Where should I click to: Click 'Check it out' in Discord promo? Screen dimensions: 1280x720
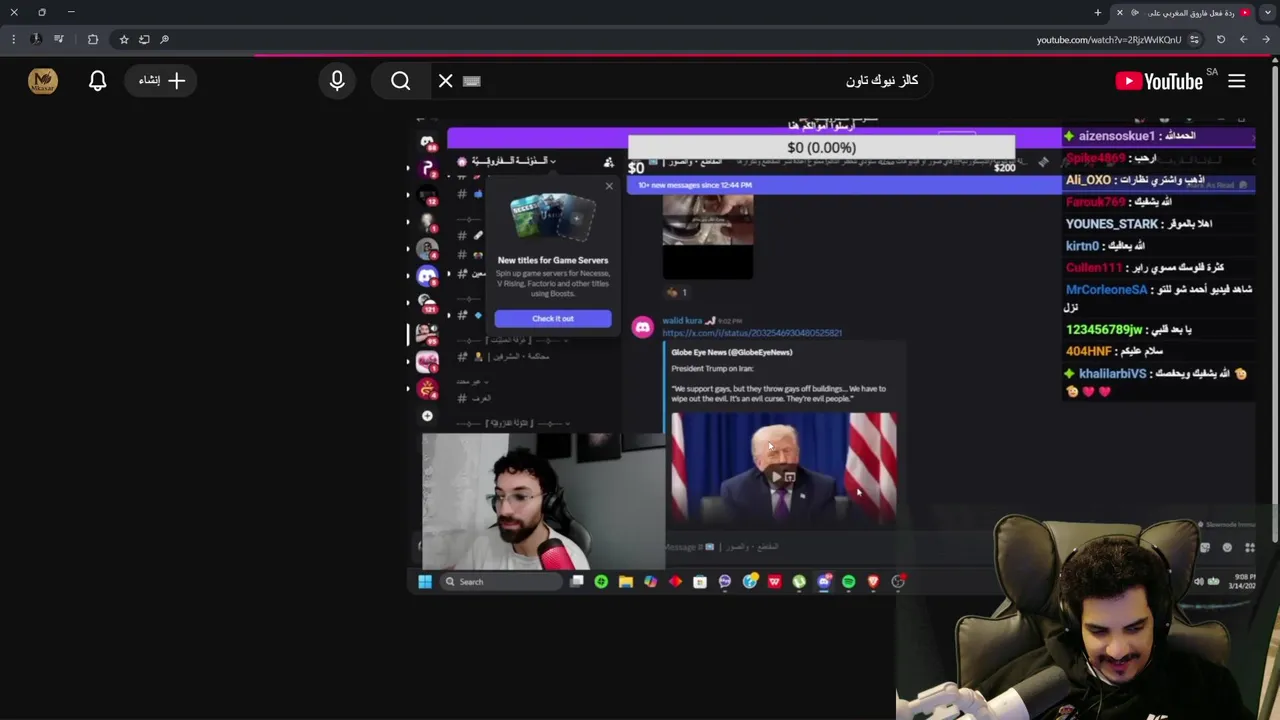pos(553,318)
